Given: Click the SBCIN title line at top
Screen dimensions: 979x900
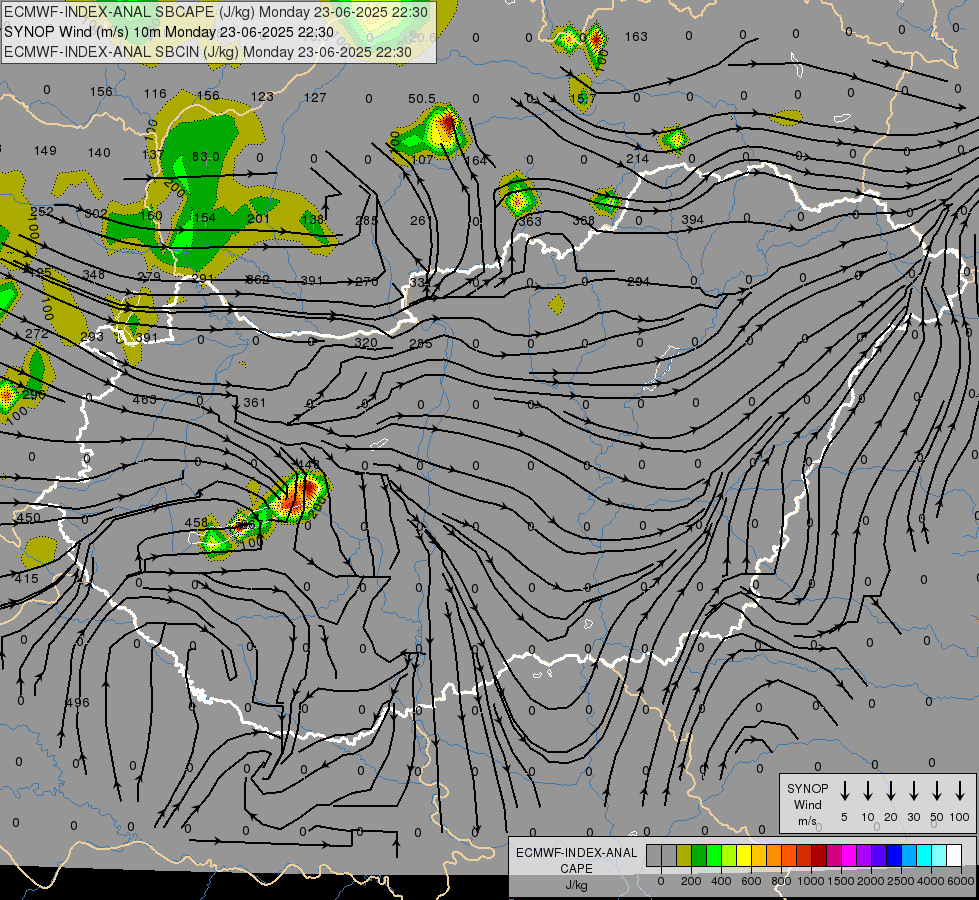Looking at the screenshot, I should point(208,52).
